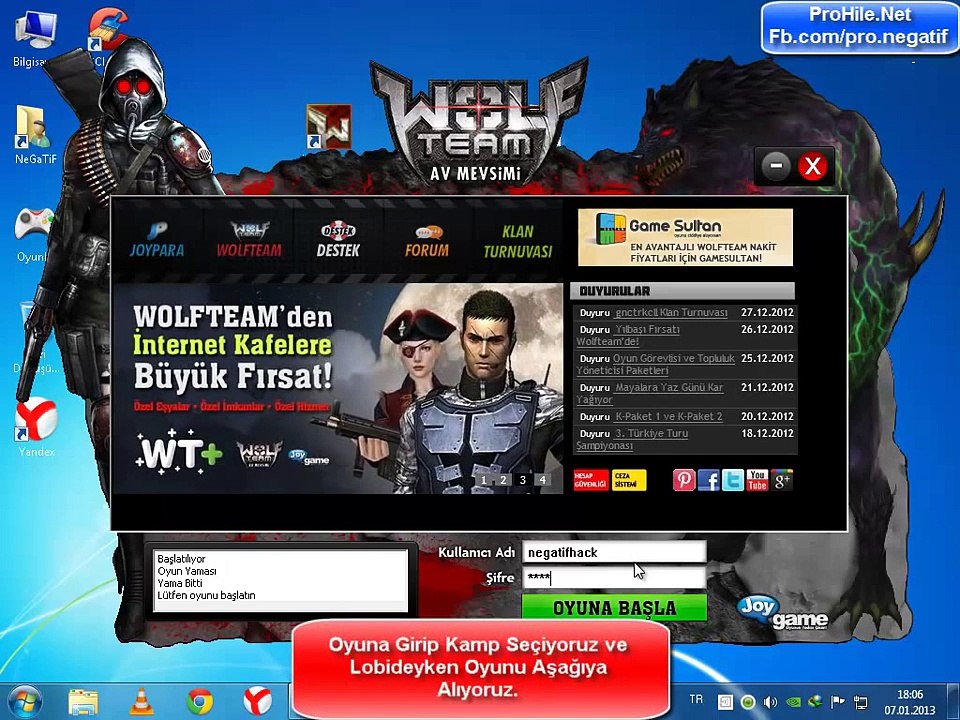Click the Ceza Sistemi yellow icon
Viewport: 960px width, 720px height.
point(629,480)
